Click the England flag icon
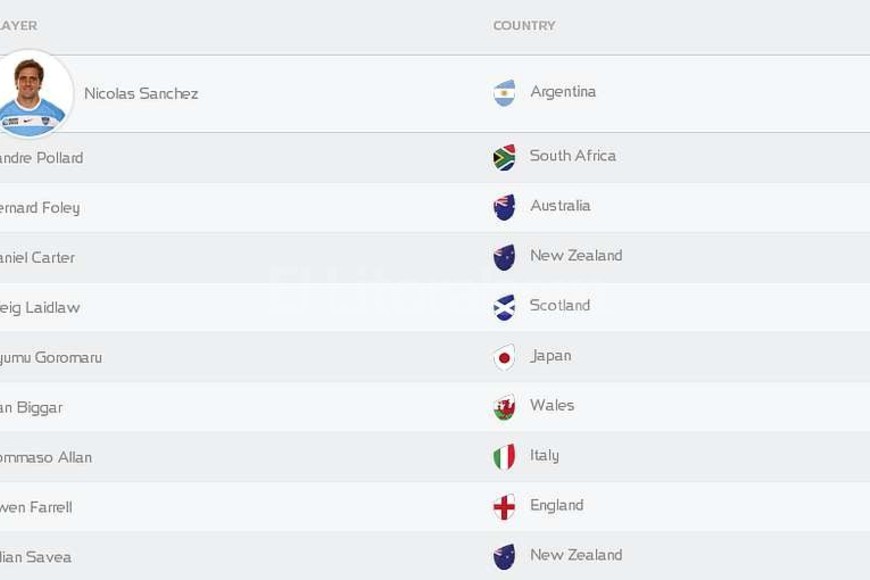870x580 pixels. [x=504, y=507]
